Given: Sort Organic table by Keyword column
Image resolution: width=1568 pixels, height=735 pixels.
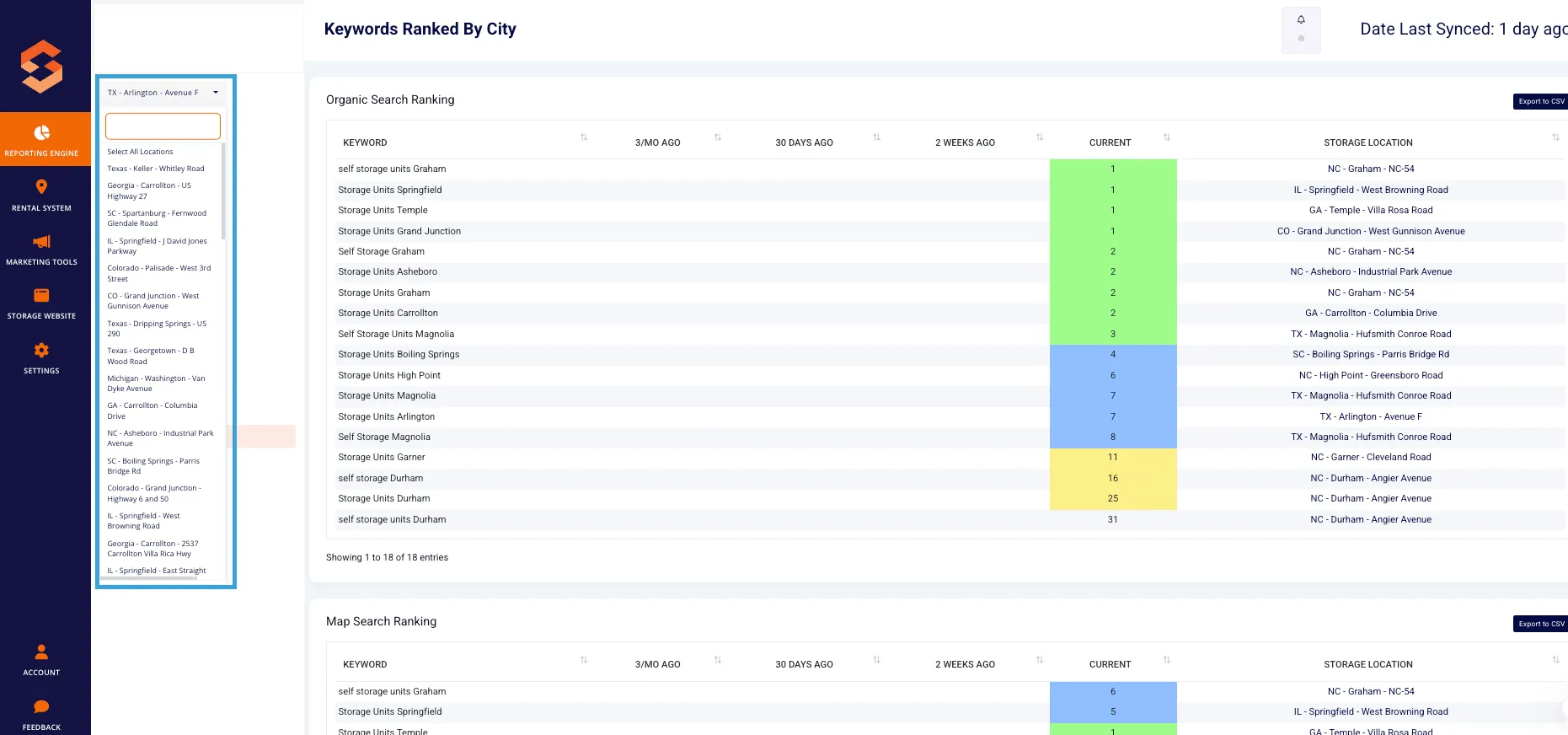Looking at the screenshot, I should point(583,137).
